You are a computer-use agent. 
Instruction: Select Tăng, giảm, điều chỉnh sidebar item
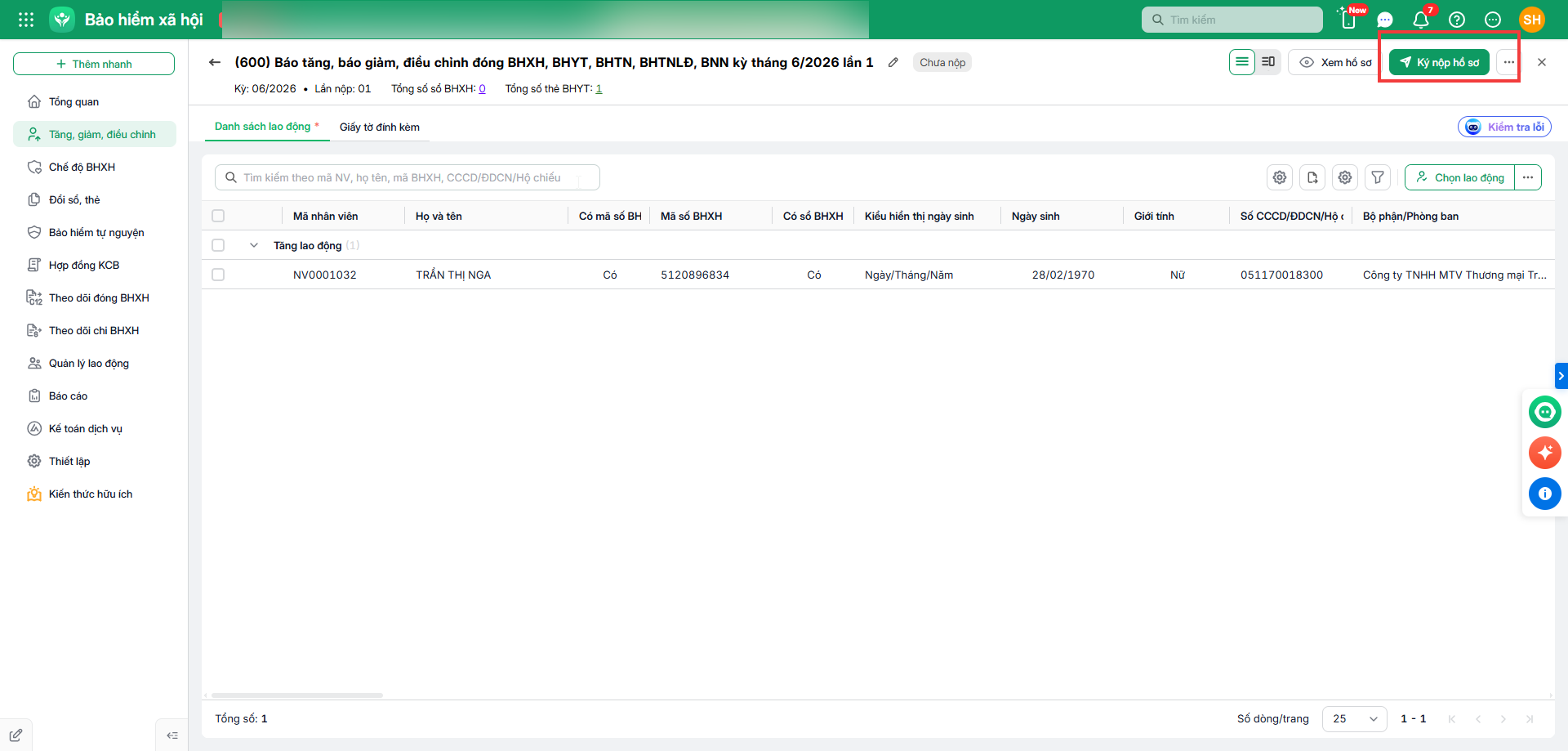point(95,134)
